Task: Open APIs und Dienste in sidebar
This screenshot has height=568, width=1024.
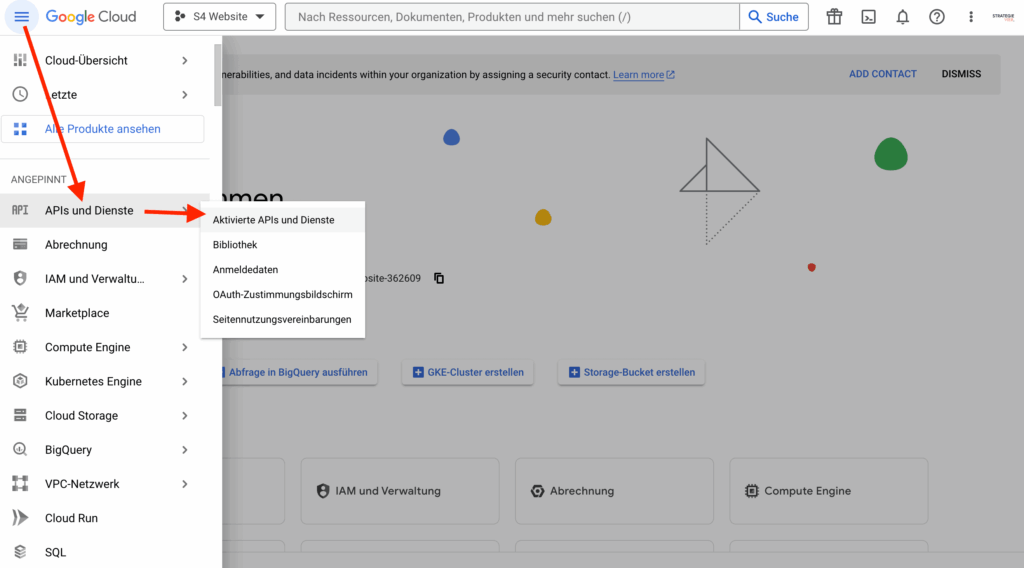Action: [104, 210]
